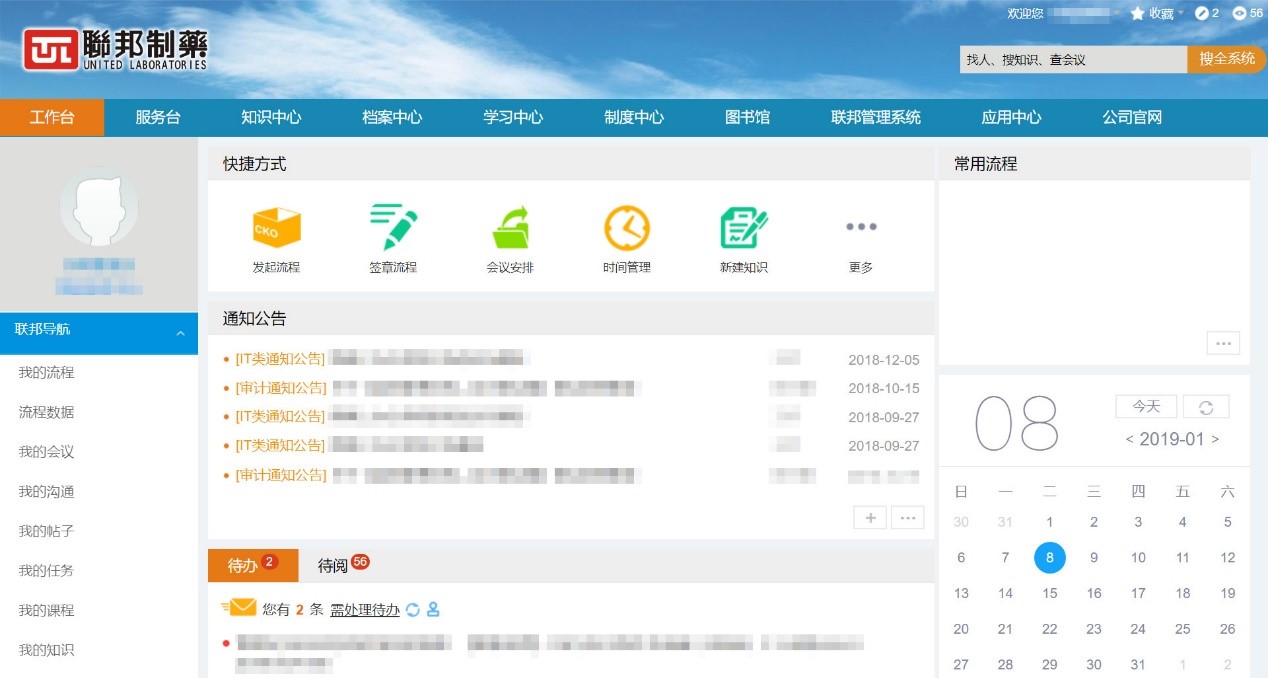Screen dimensions: 1268x678
Task: Open 我的流程 in sidebar
Action: pos(46,372)
